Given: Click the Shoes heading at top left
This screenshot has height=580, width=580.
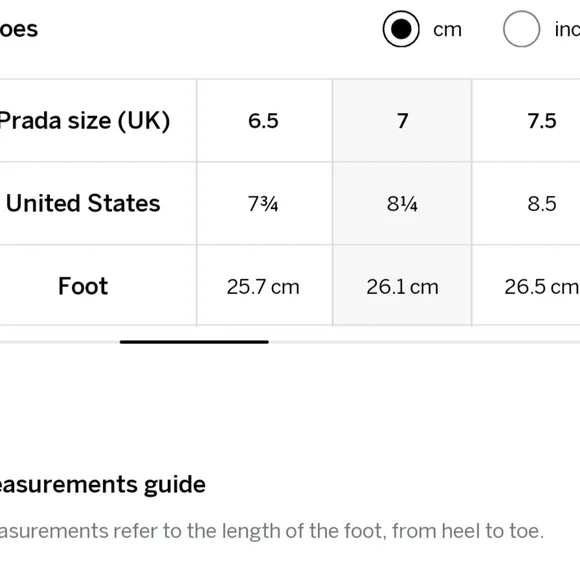Looking at the screenshot, I should (x=18, y=29).
